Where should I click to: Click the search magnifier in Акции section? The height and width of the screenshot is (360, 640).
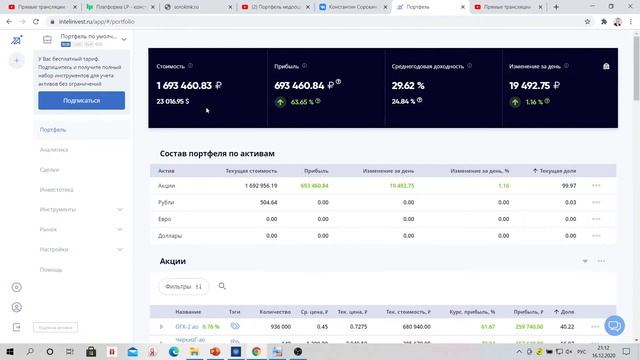pos(222,286)
